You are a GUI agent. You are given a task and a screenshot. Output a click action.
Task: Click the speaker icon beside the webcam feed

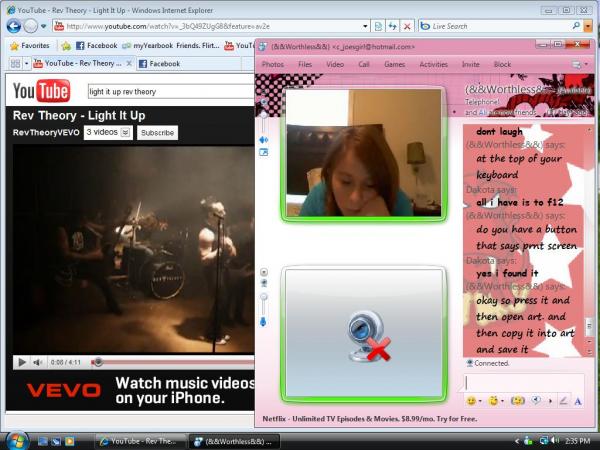(264, 140)
